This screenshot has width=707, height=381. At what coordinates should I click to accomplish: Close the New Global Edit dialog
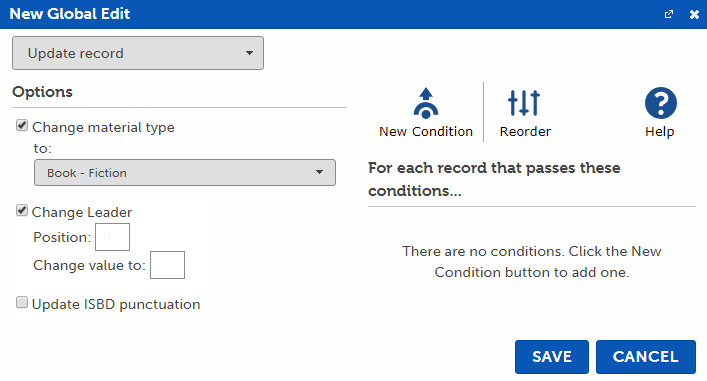(694, 14)
